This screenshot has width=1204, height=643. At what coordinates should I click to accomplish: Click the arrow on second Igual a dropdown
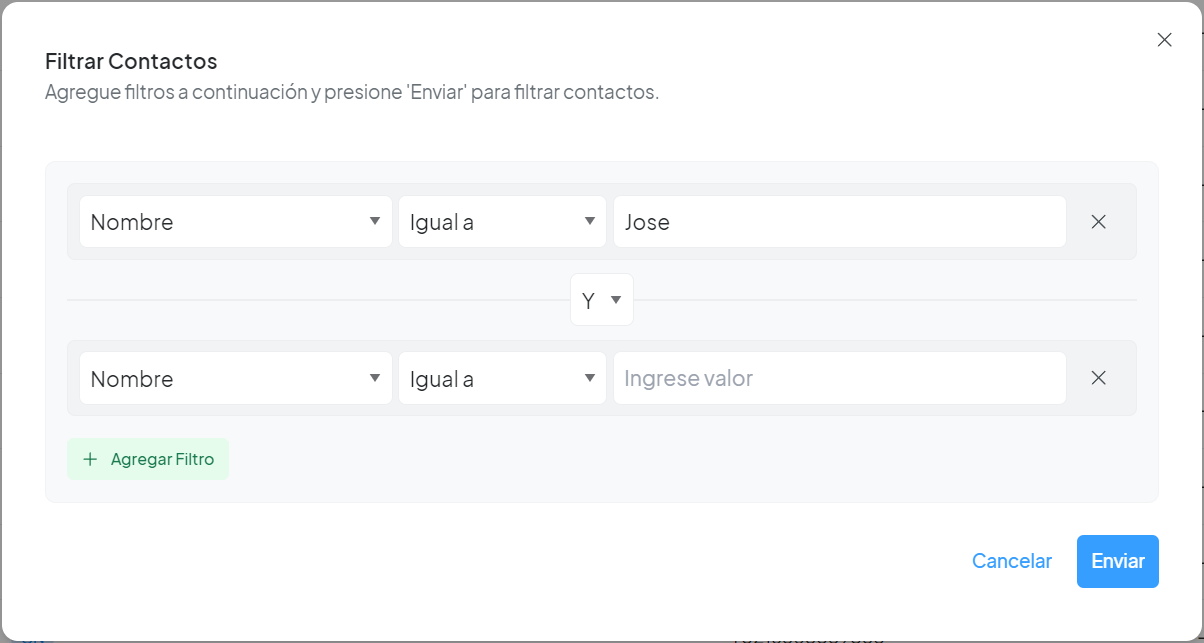(x=590, y=378)
